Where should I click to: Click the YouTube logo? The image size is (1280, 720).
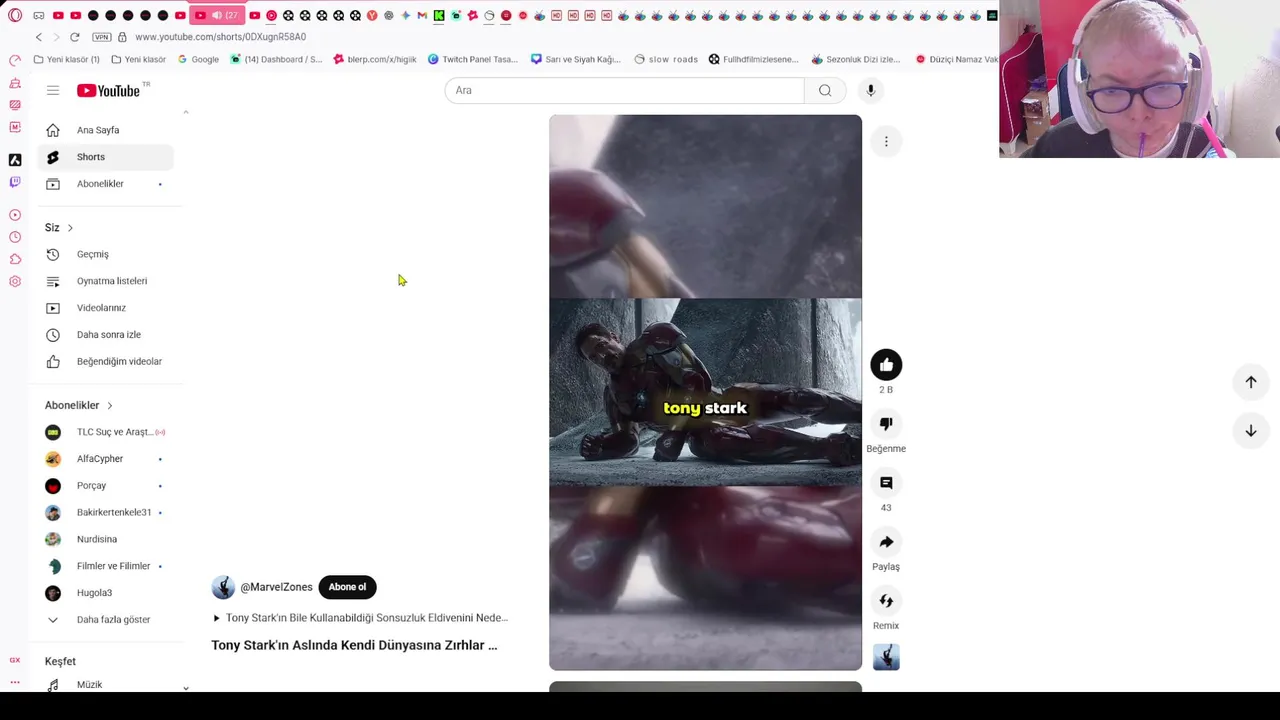coord(109,90)
